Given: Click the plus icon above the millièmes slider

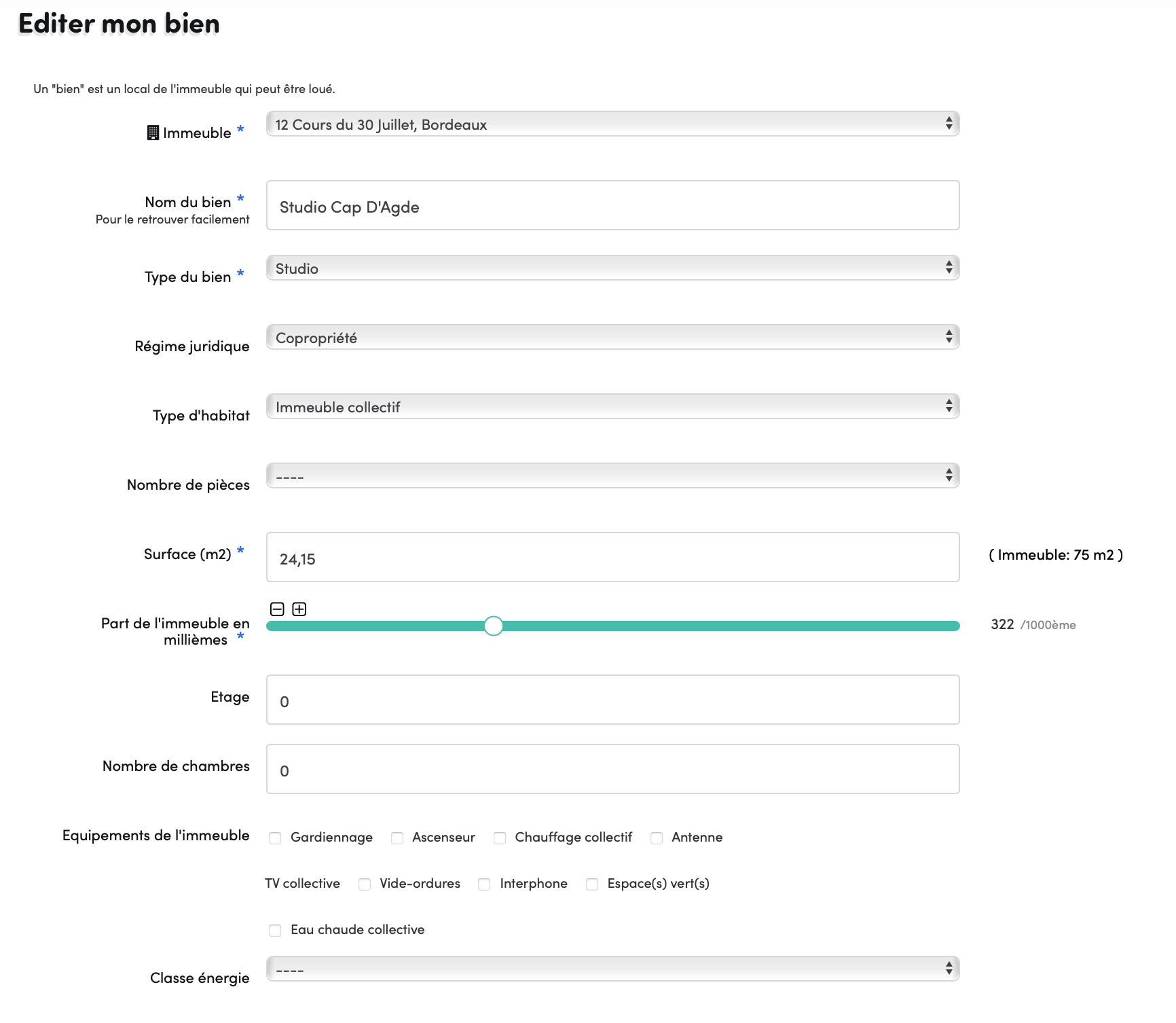Looking at the screenshot, I should click(x=299, y=609).
